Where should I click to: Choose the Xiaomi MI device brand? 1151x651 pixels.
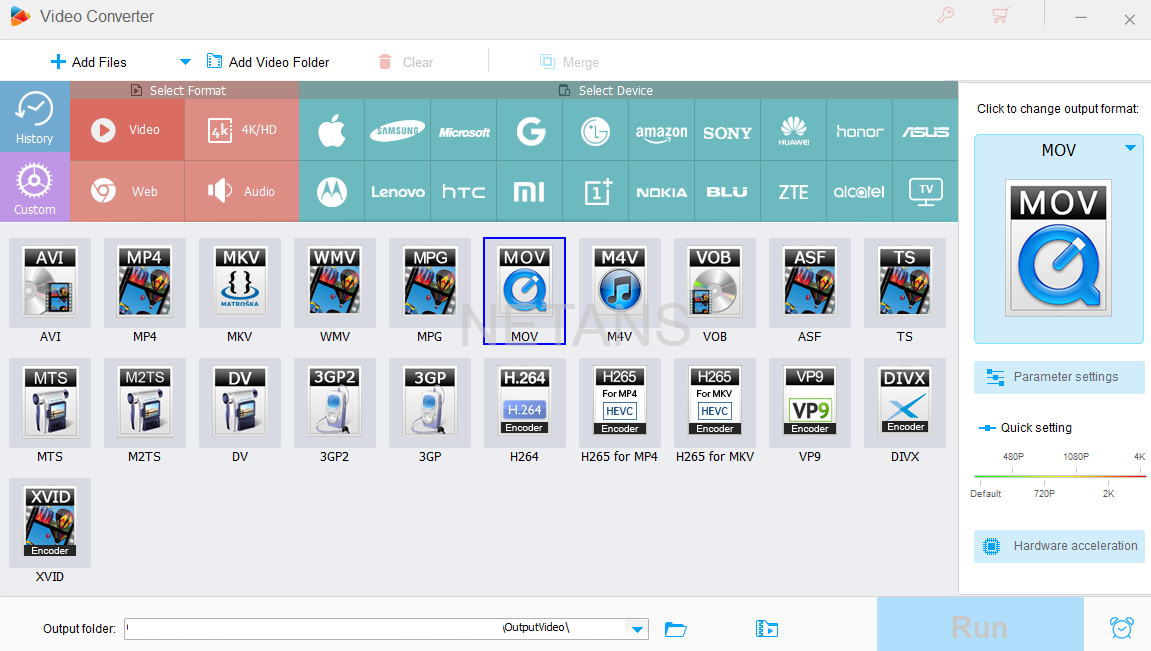pyautogui.click(x=530, y=192)
